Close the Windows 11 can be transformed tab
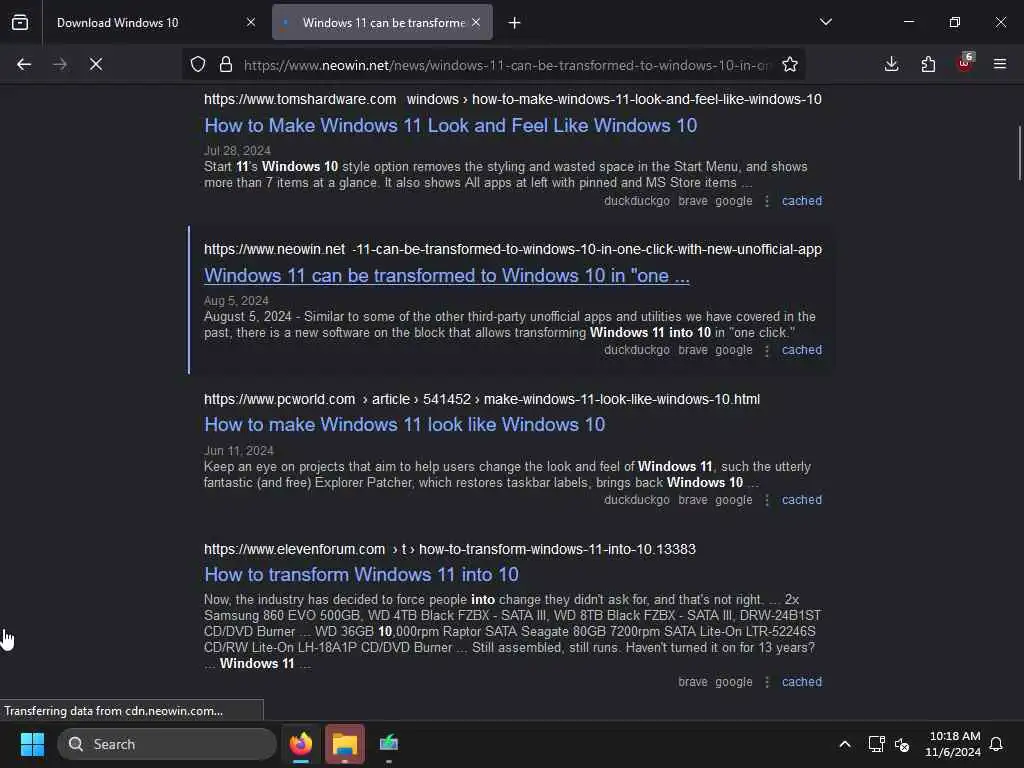This screenshot has height=768, width=1024. 476,23
